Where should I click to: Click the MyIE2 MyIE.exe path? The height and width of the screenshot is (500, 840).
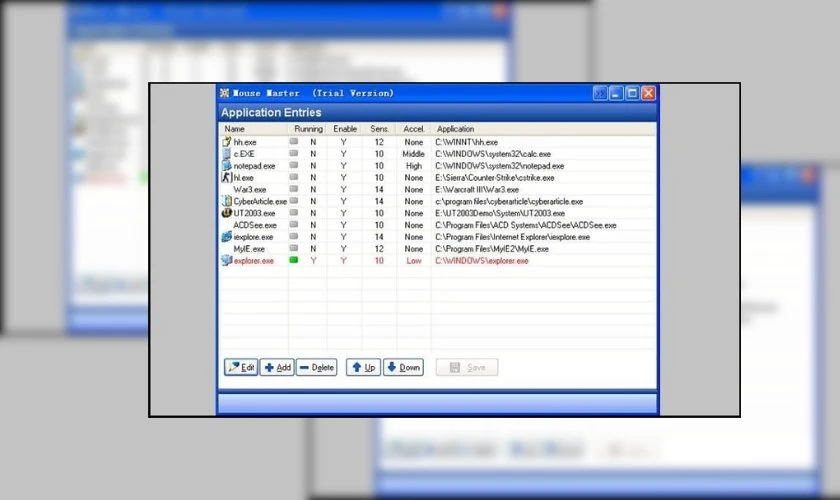pyautogui.click(x=492, y=249)
